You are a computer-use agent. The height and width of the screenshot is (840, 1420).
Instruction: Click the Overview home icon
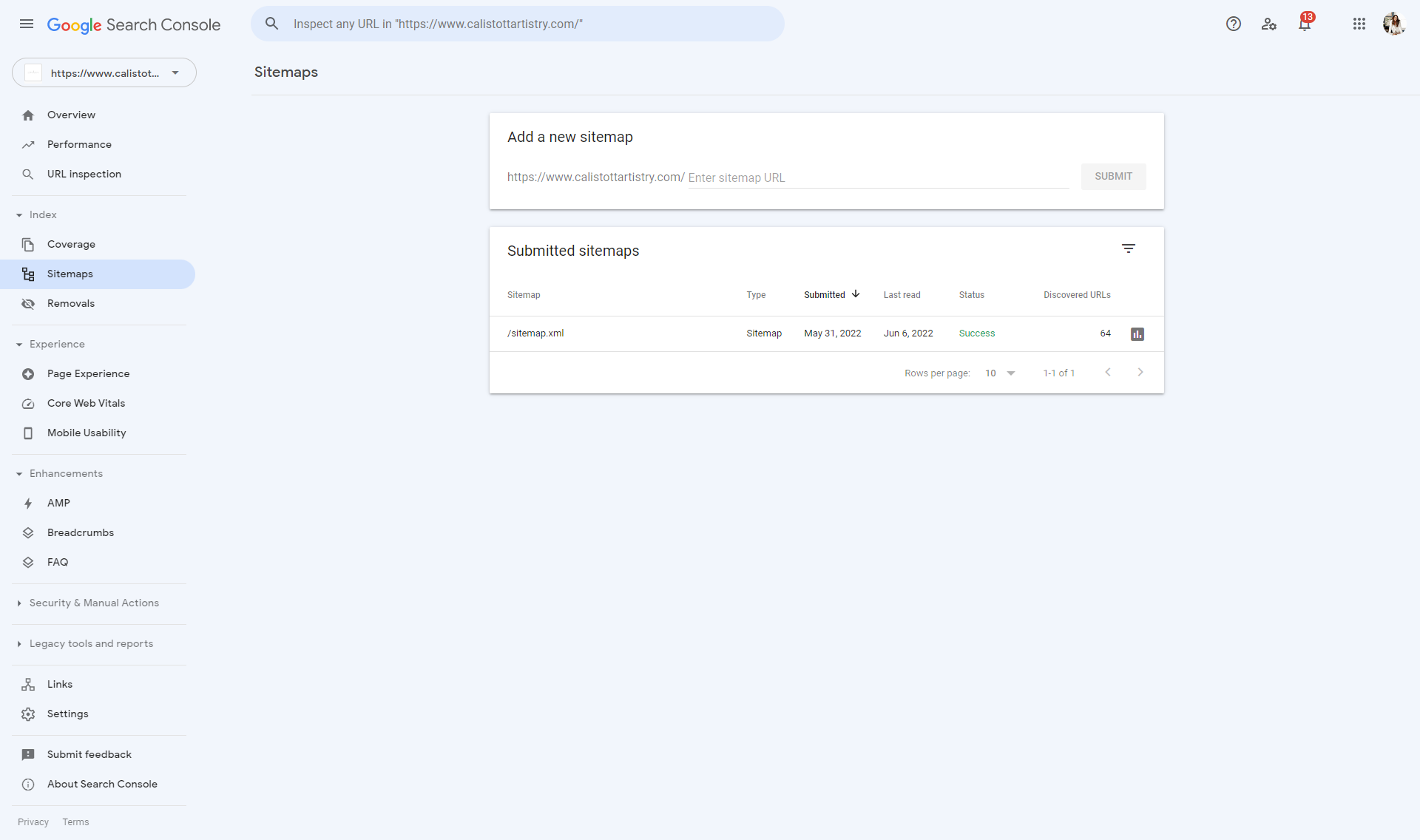click(x=28, y=115)
